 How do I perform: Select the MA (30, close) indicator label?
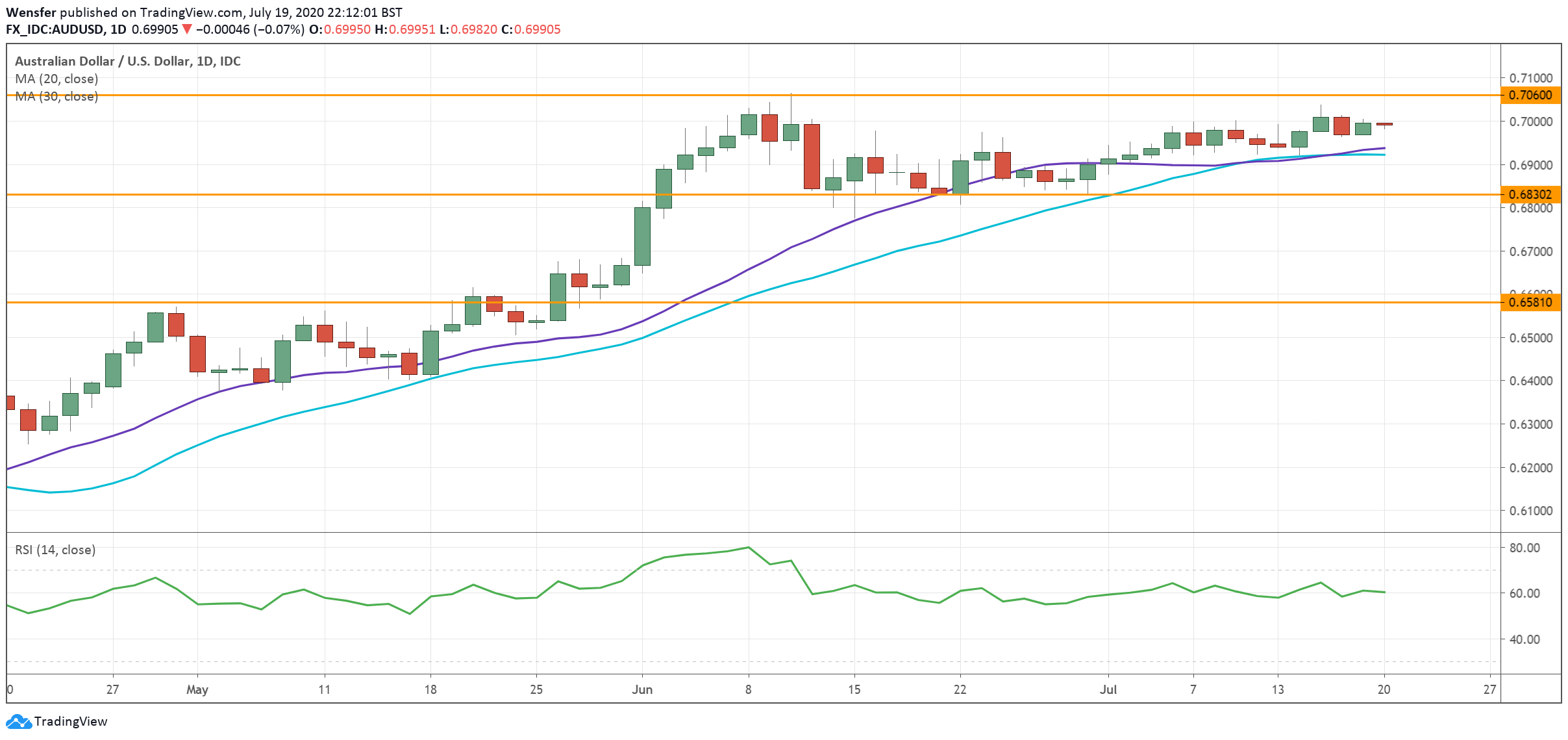pyautogui.click(x=56, y=97)
